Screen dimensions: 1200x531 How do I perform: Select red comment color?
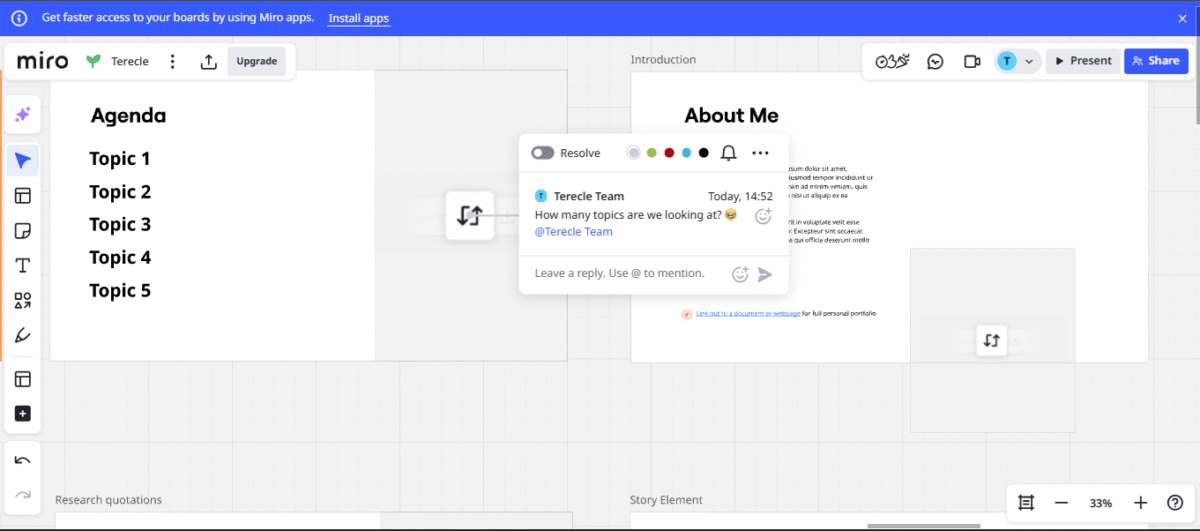tap(669, 153)
